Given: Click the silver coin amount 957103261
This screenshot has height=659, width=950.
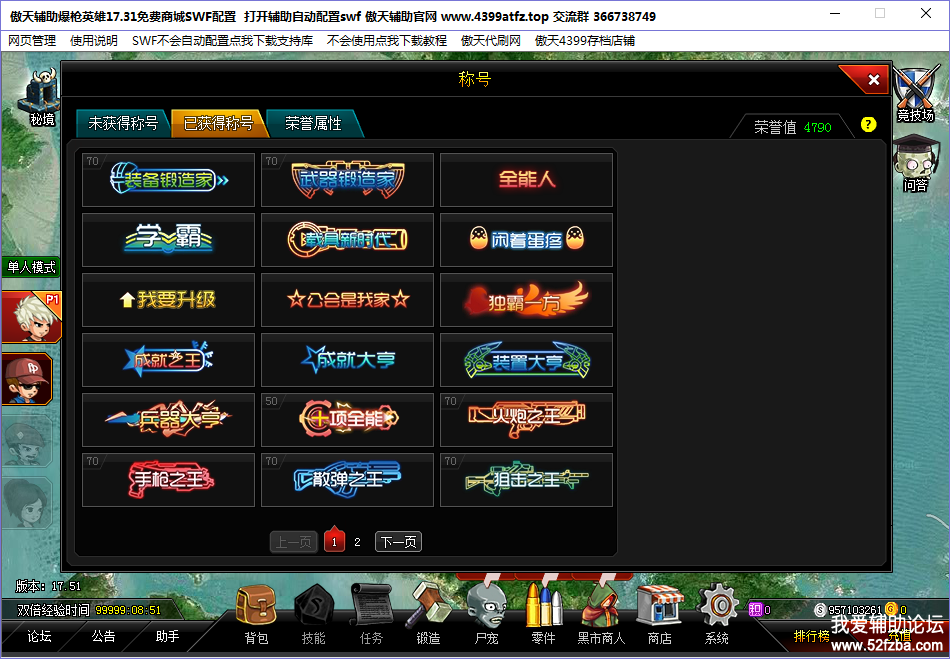Looking at the screenshot, I should click(855, 610).
